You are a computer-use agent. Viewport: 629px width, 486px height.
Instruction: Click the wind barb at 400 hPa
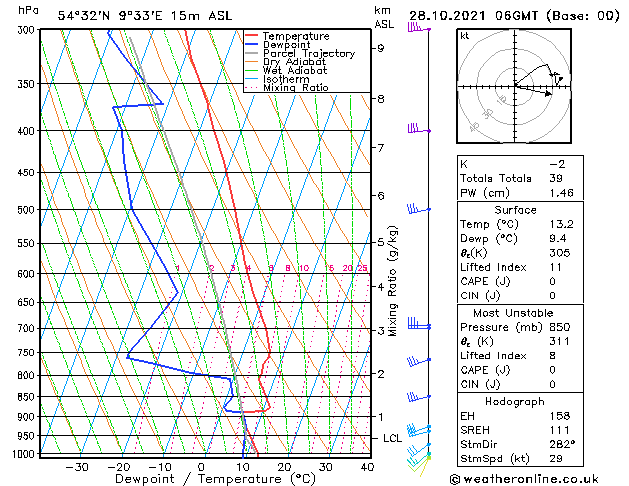coord(419,129)
